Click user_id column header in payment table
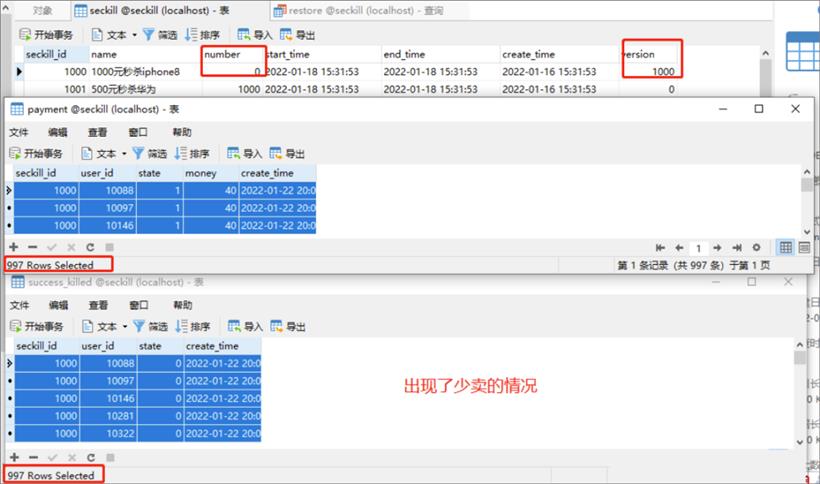The height and width of the screenshot is (484, 820). [x=107, y=173]
